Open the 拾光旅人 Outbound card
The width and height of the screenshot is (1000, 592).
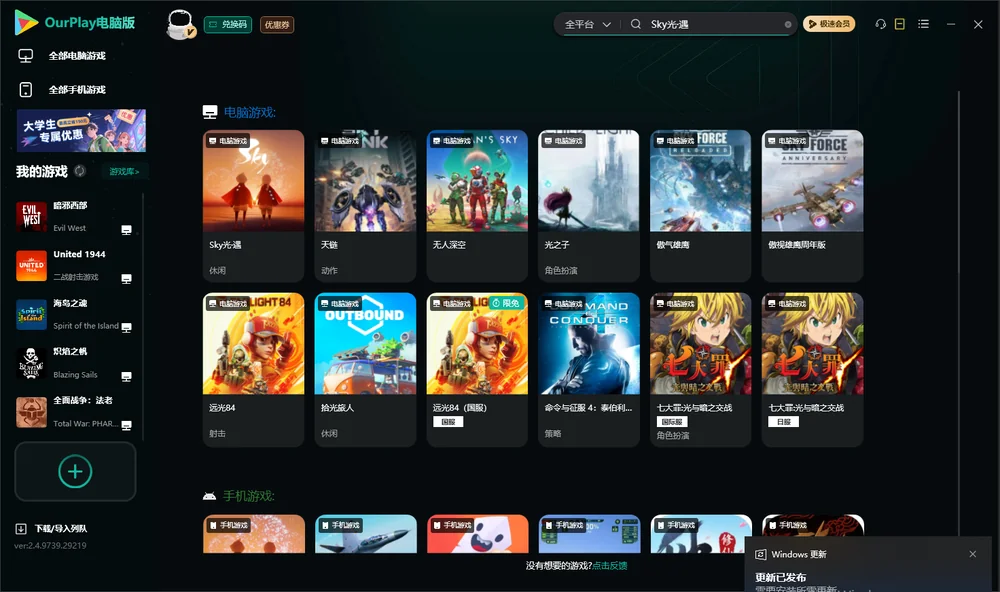click(365, 369)
